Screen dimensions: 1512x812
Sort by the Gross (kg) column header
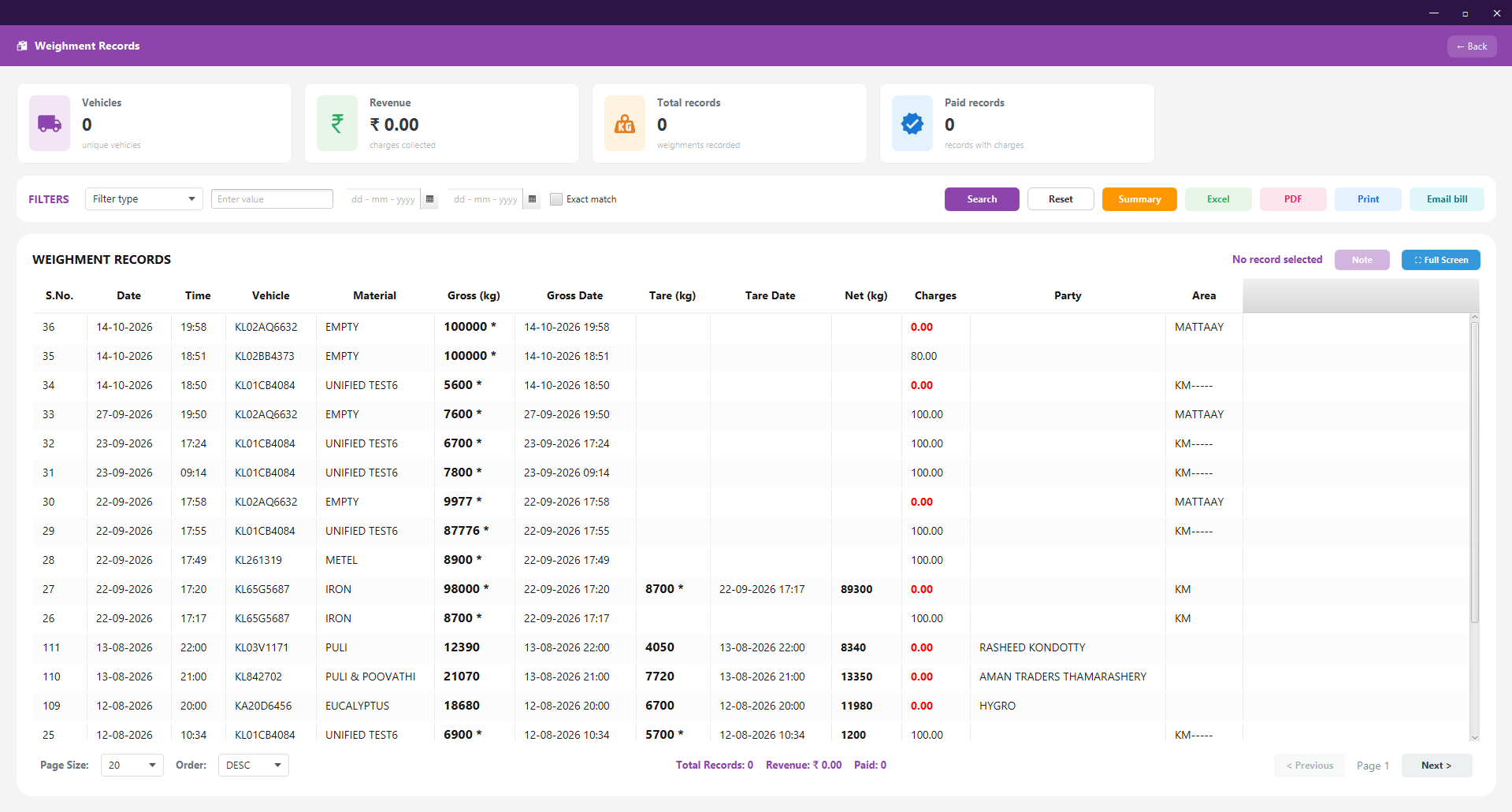click(x=474, y=295)
